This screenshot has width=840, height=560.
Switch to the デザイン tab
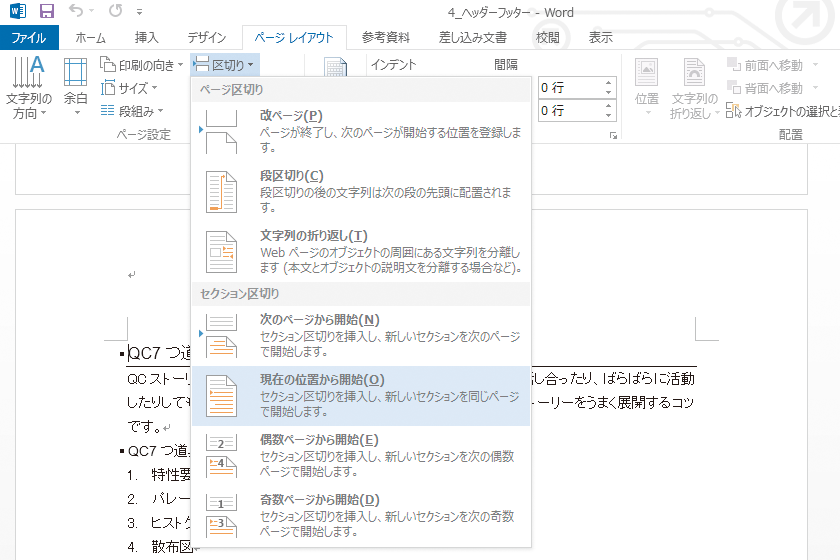point(207,38)
